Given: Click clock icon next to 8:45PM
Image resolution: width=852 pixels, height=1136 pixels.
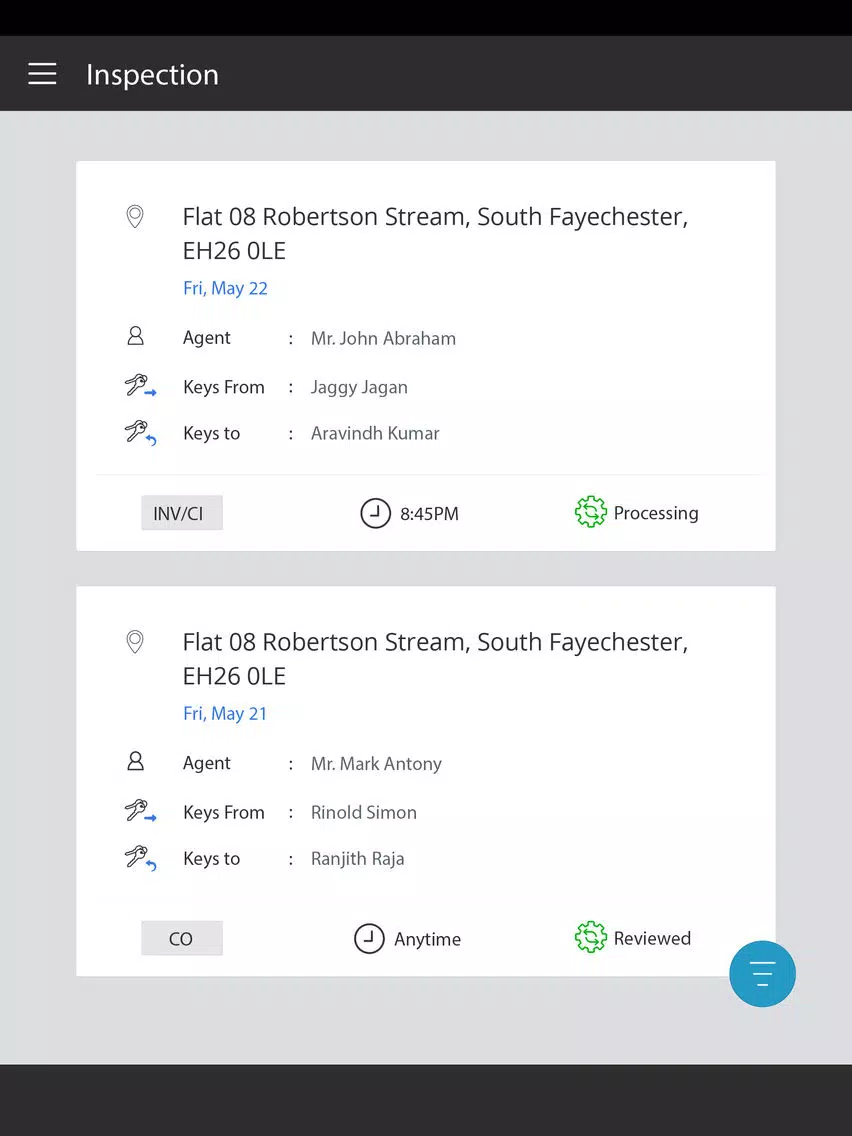Looking at the screenshot, I should 375,513.
